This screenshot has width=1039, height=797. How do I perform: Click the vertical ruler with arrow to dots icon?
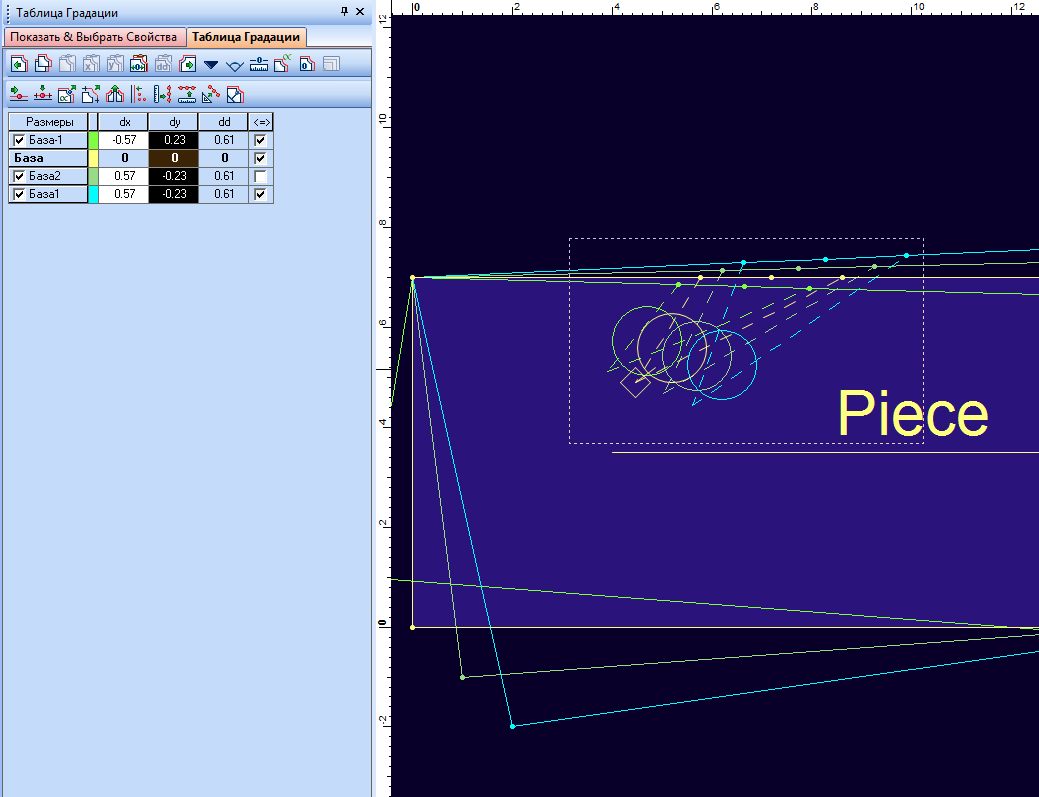[x=162, y=94]
